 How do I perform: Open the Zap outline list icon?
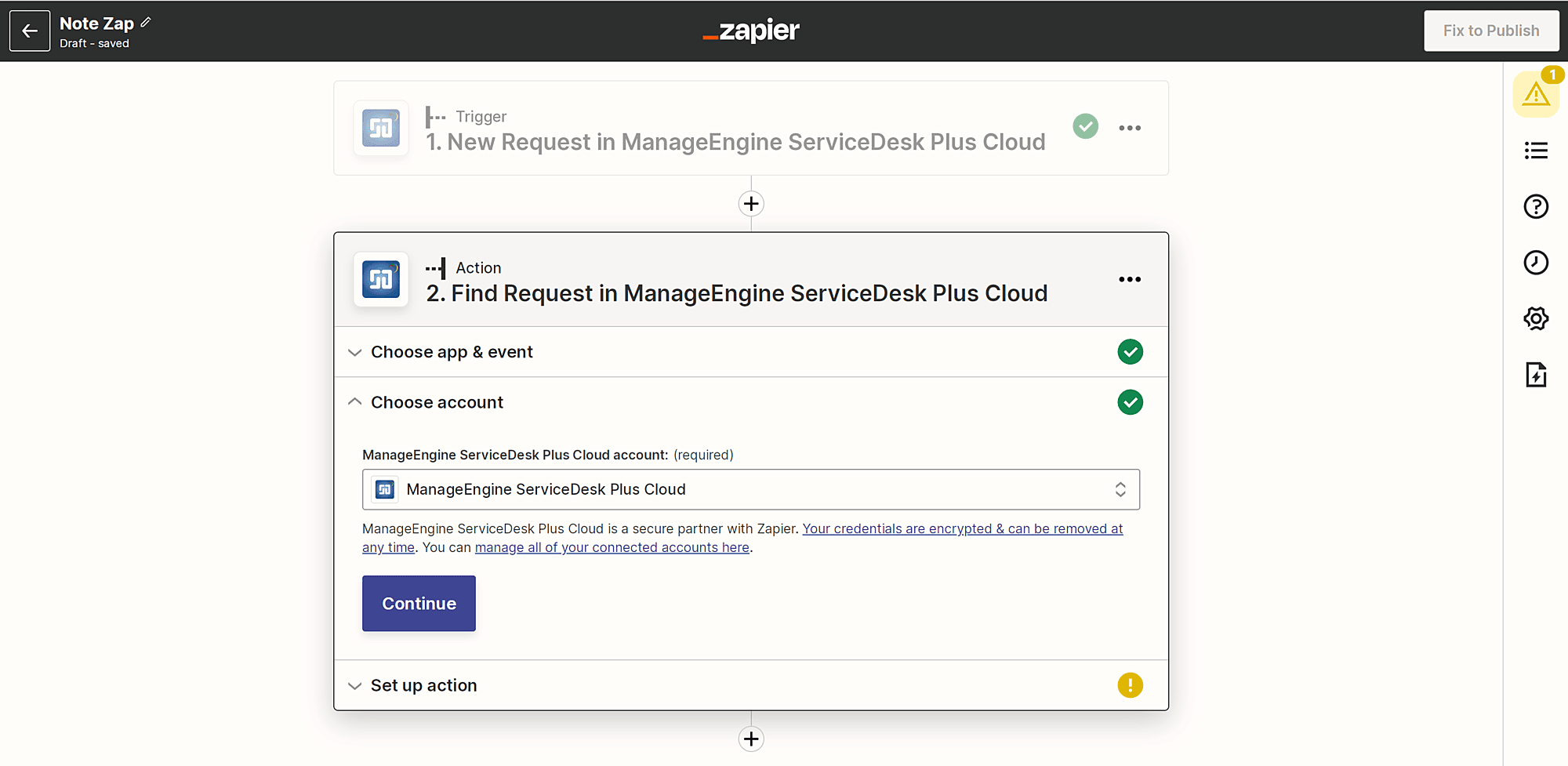tap(1535, 151)
